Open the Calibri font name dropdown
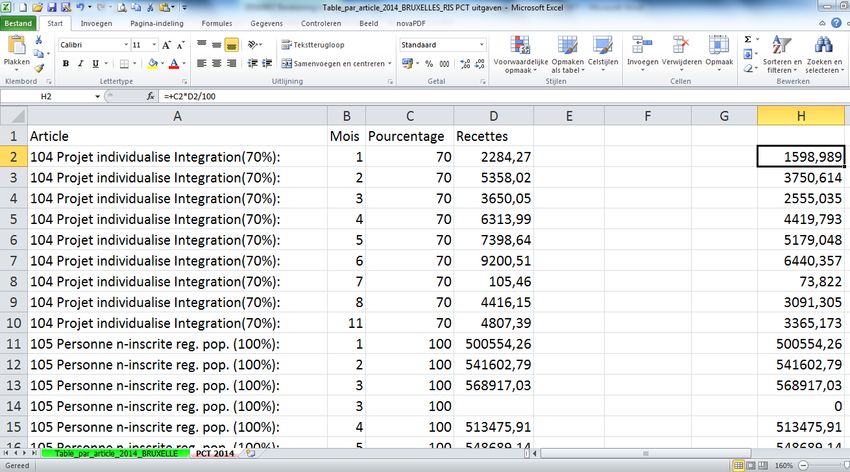 (x=126, y=45)
